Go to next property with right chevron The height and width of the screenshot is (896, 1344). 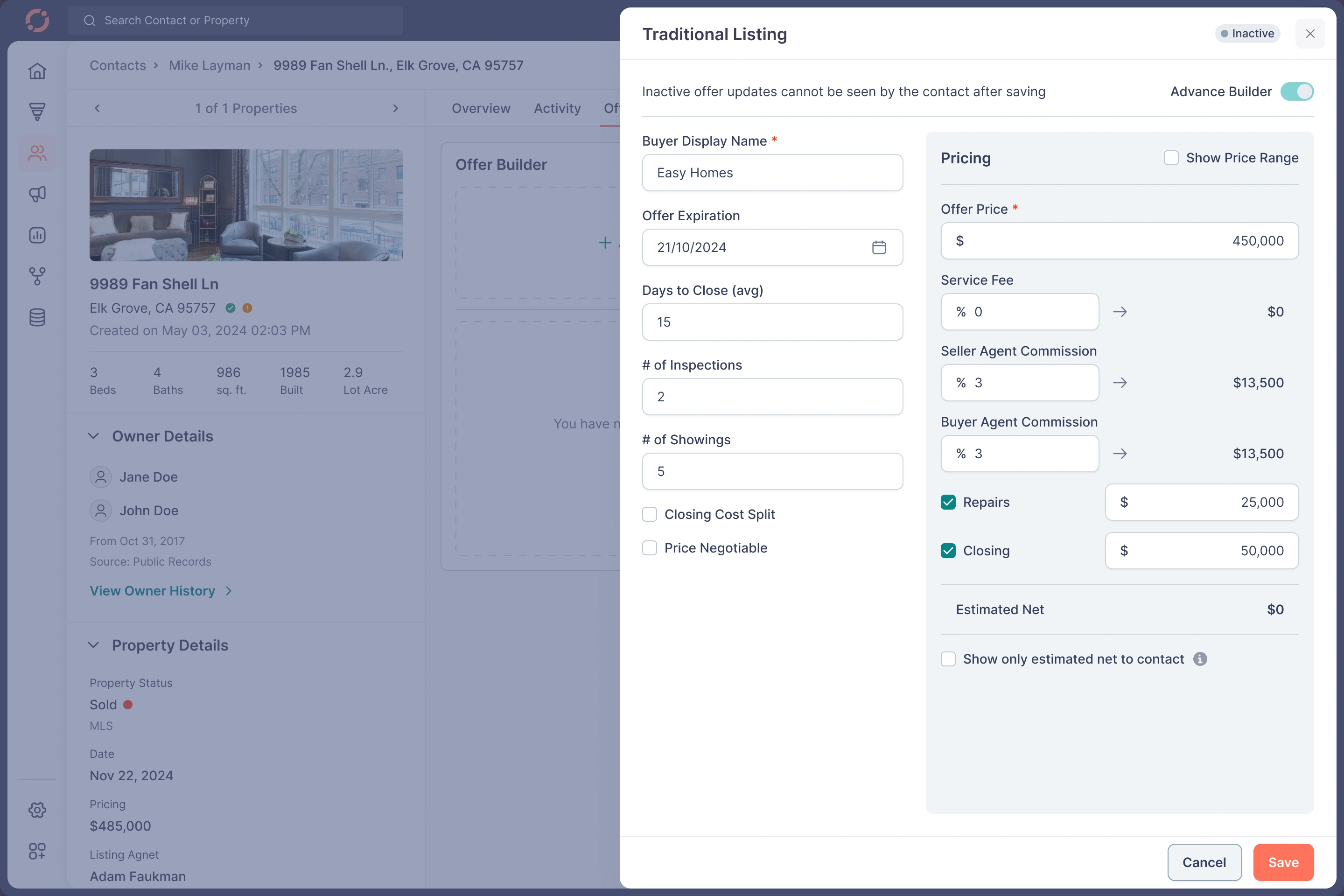point(395,109)
